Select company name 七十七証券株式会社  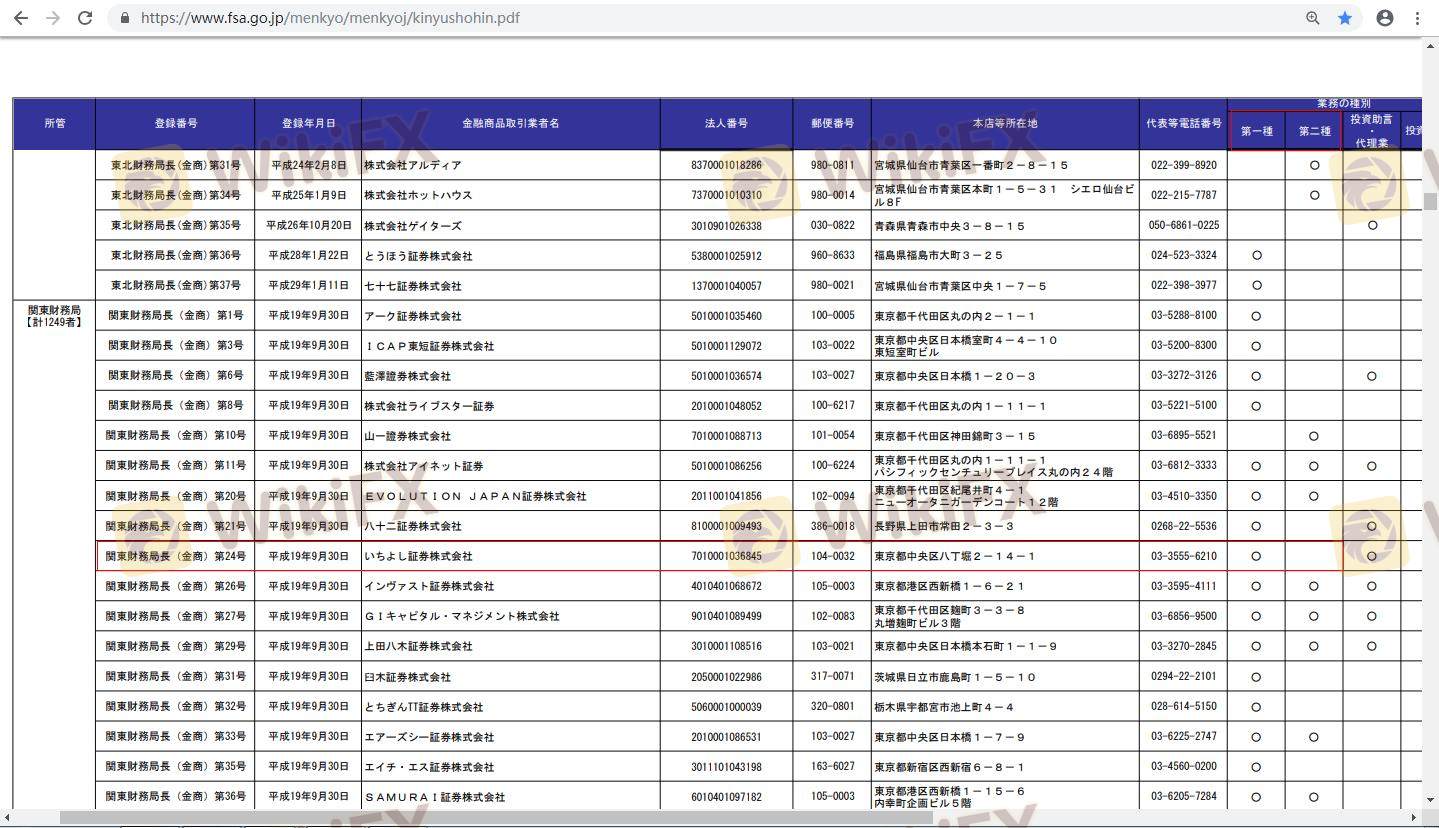click(x=412, y=286)
